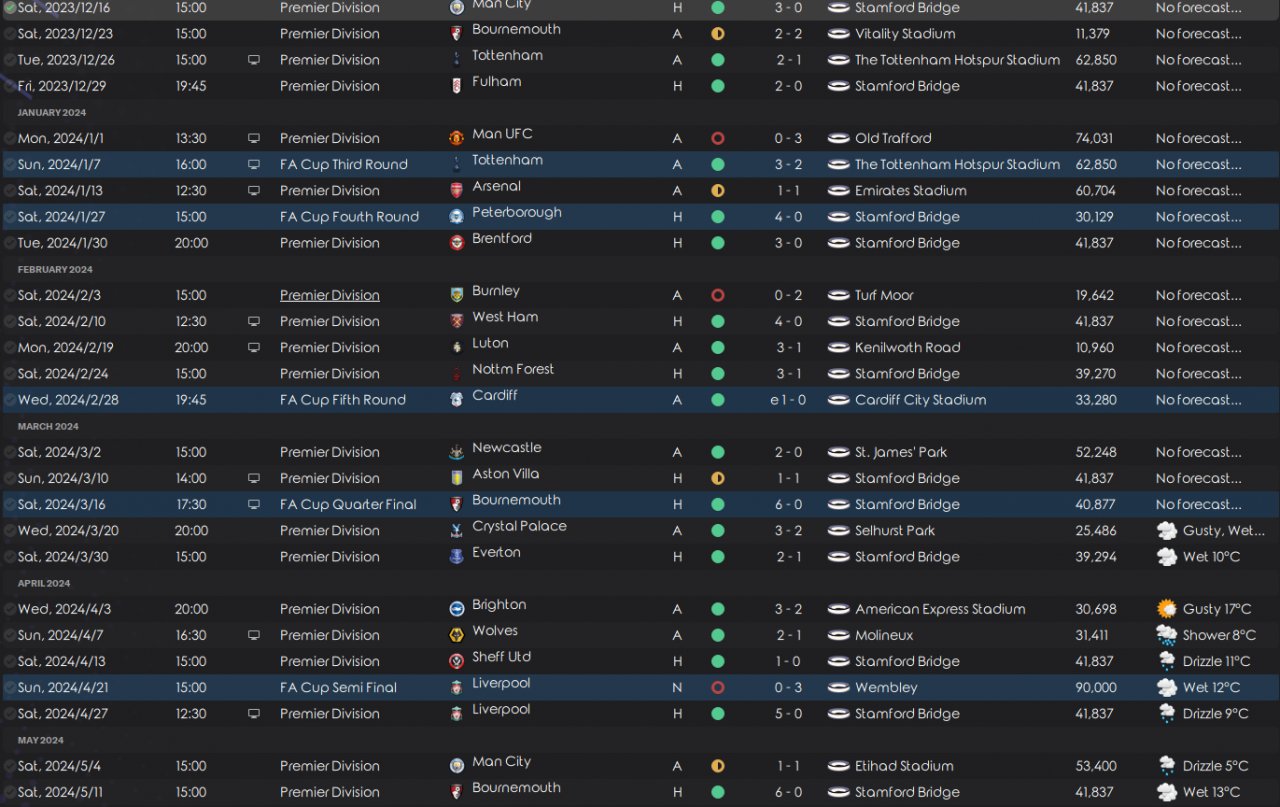Click the MAY 2024 month header
Image resolution: width=1280 pixels, height=807 pixels.
coord(41,740)
